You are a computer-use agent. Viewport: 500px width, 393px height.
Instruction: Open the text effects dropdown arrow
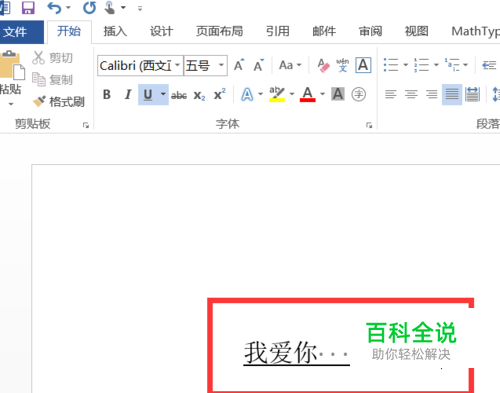point(260,94)
